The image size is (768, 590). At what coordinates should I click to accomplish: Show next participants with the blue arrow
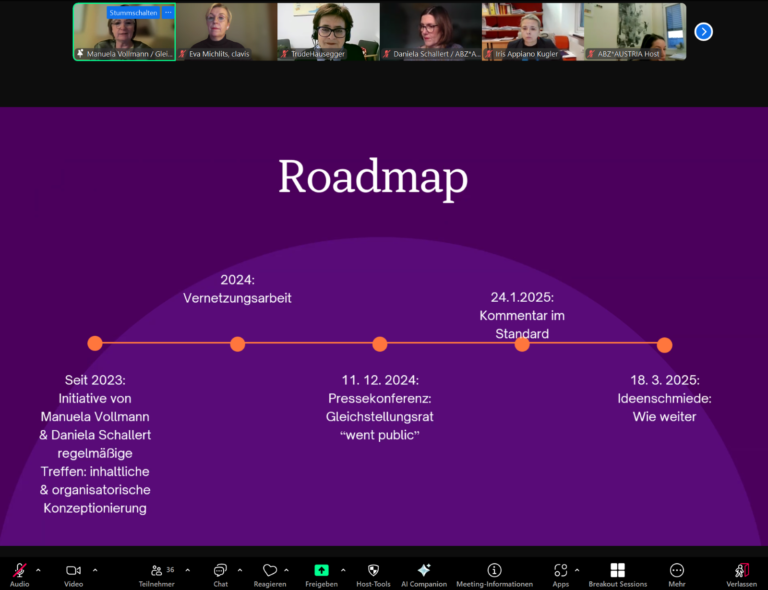[703, 32]
